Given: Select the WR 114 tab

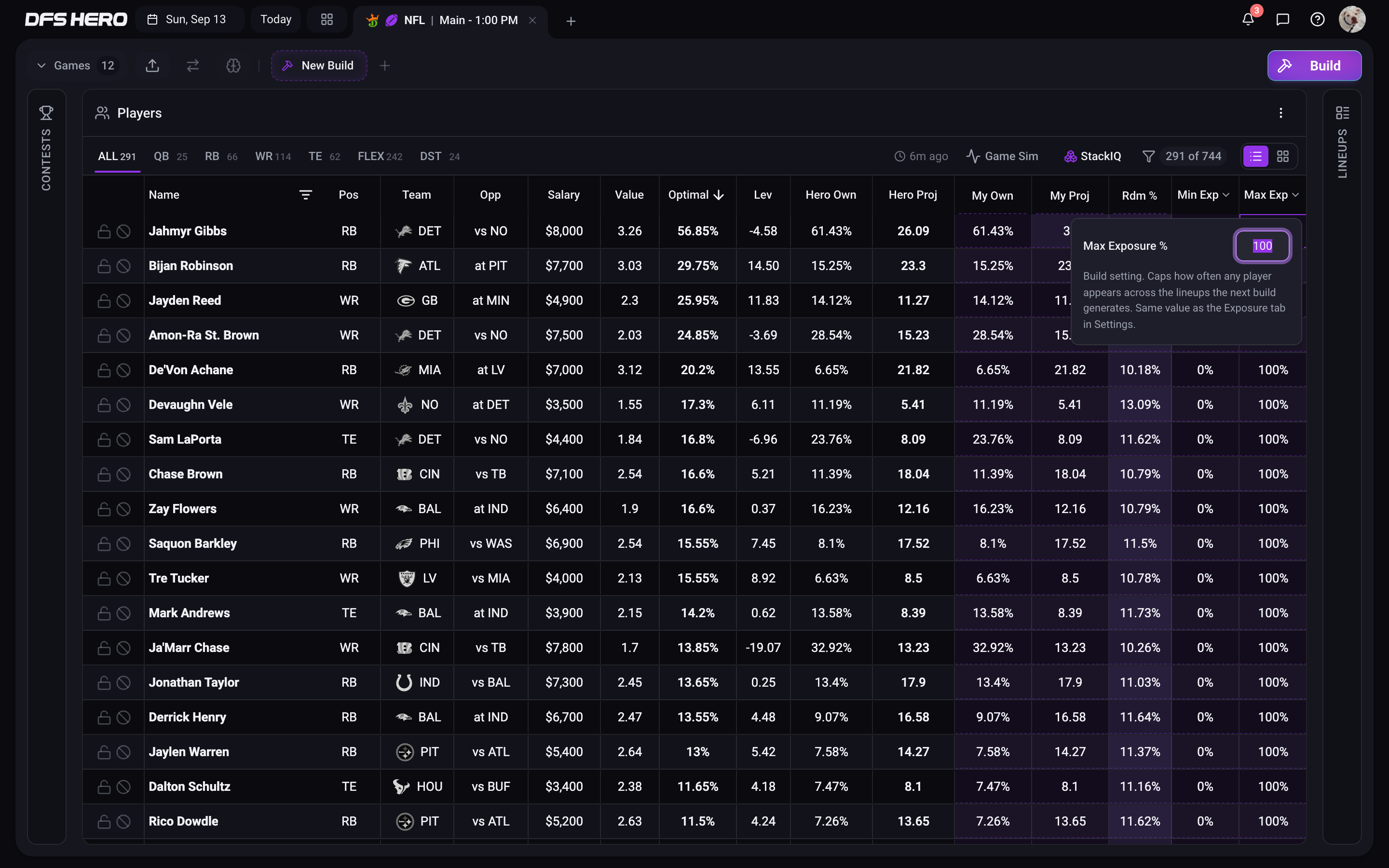Looking at the screenshot, I should click(x=272, y=156).
